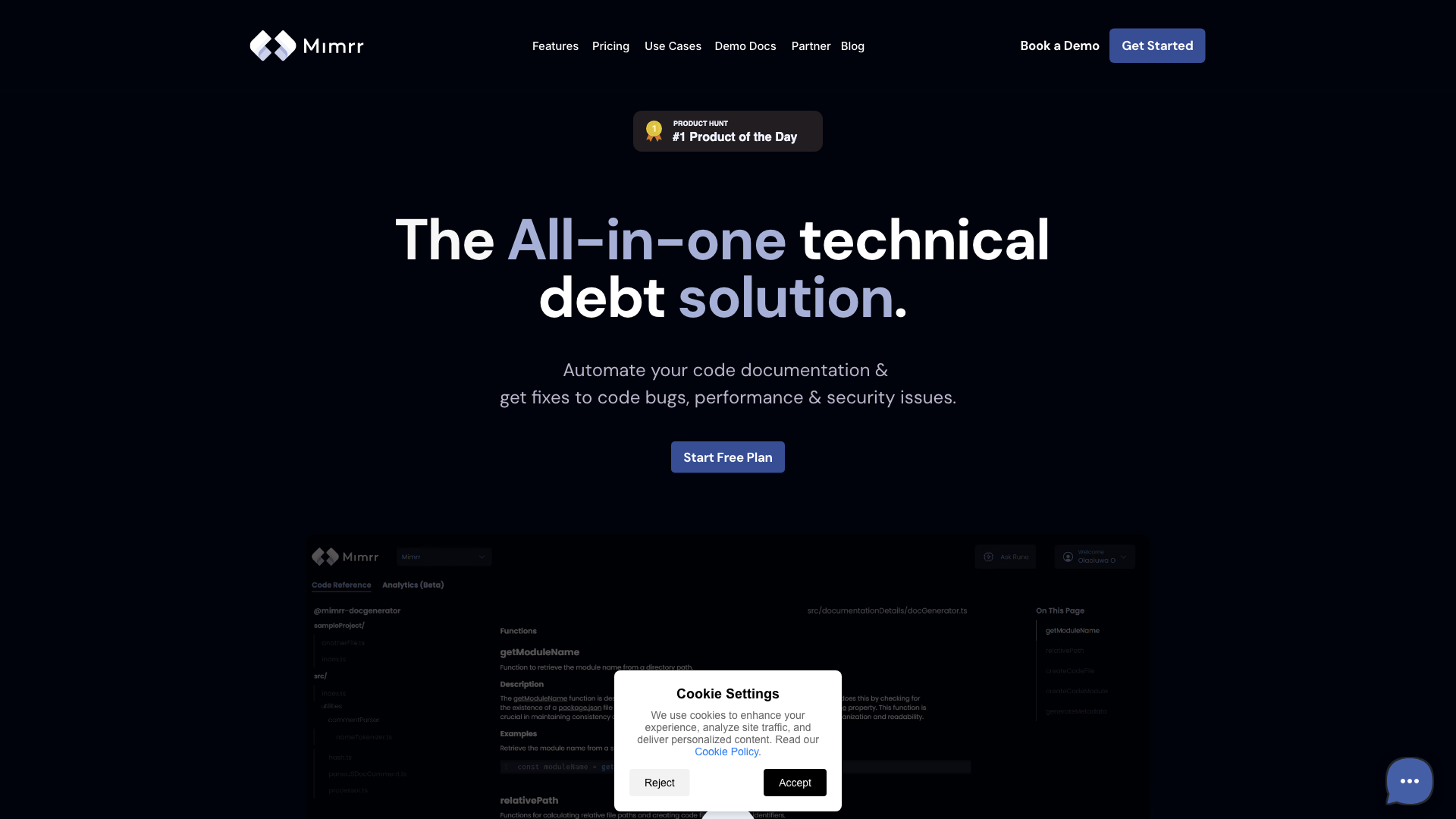Accept cookies via Accept button
Viewport: 1456px width, 819px height.
pyautogui.click(x=795, y=782)
